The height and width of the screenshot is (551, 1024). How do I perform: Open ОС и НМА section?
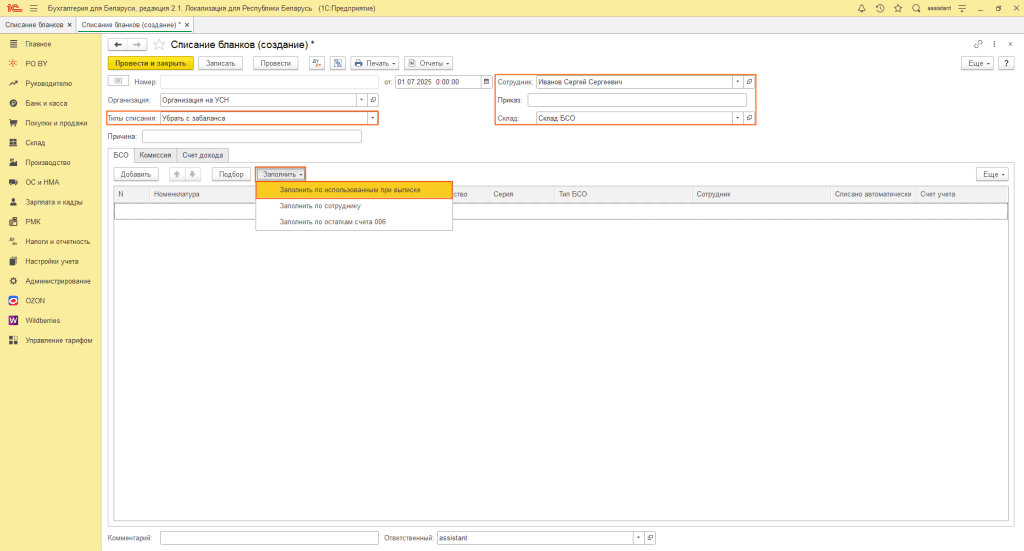[42, 182]
